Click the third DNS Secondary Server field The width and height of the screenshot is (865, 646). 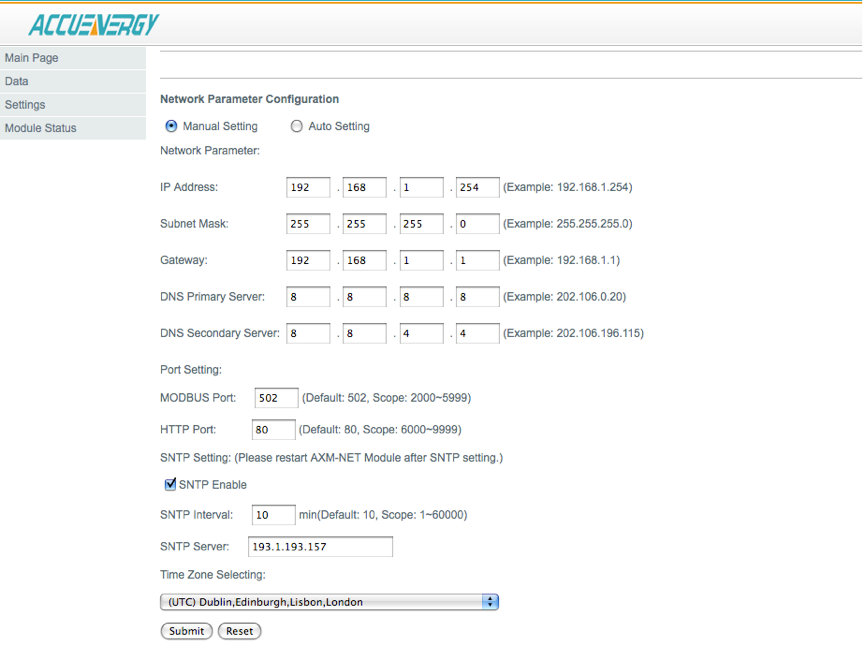click(x=421, y=333)
